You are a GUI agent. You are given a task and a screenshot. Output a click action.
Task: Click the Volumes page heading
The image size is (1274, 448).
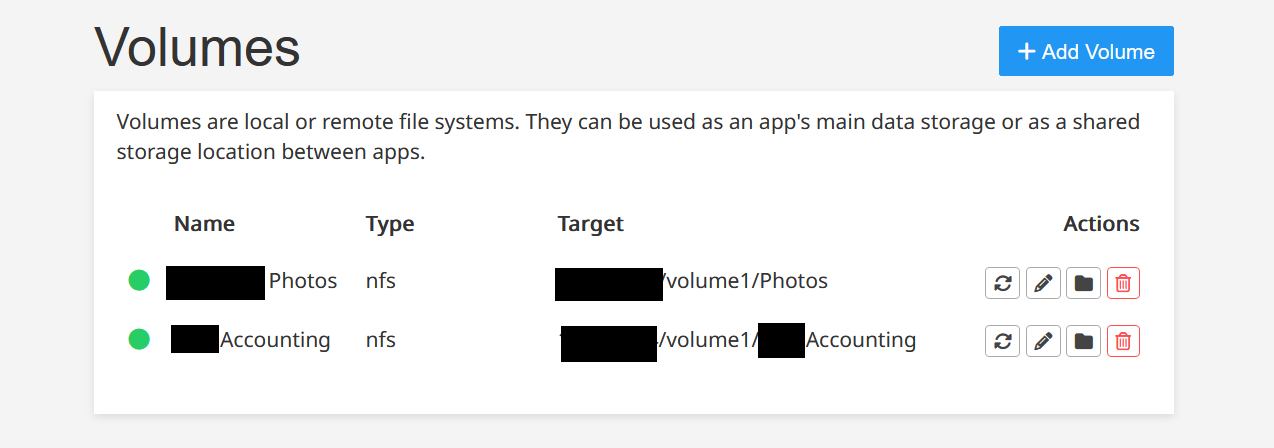(x=197, y=47)
